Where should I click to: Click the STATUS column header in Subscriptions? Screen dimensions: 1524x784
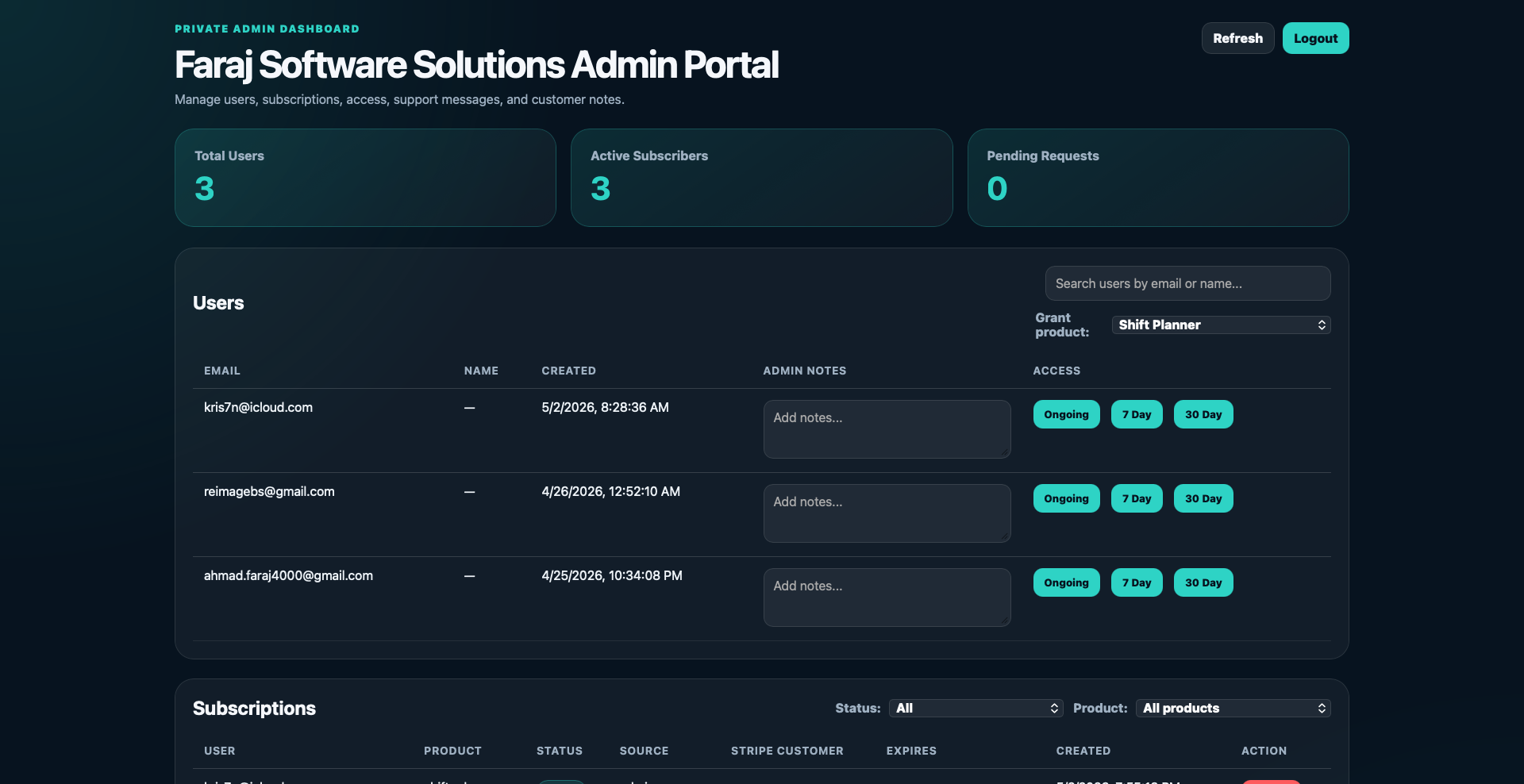[x=560, y=751]
